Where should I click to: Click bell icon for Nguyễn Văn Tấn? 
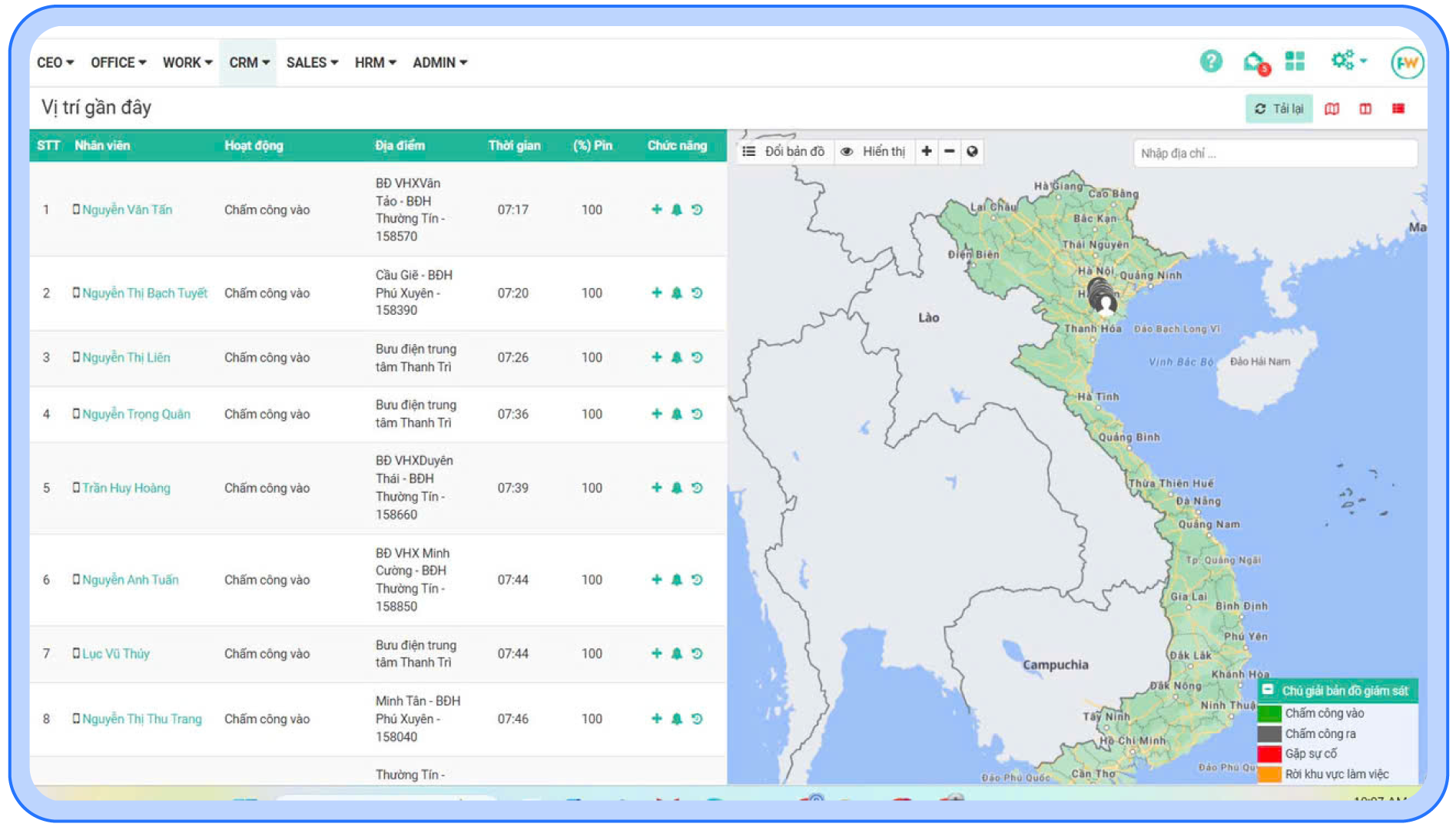coord(677,210)
